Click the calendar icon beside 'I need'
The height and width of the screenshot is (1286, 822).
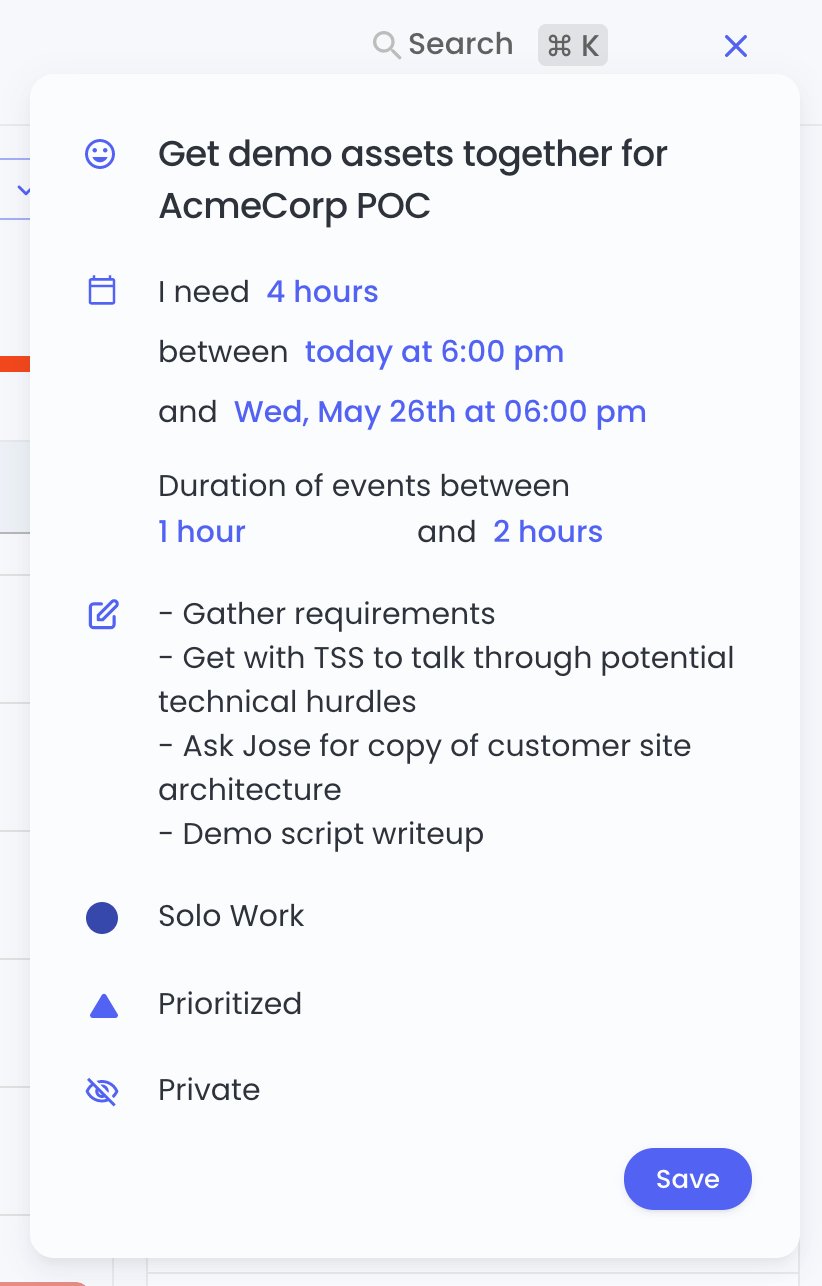(x=102, y=291)
